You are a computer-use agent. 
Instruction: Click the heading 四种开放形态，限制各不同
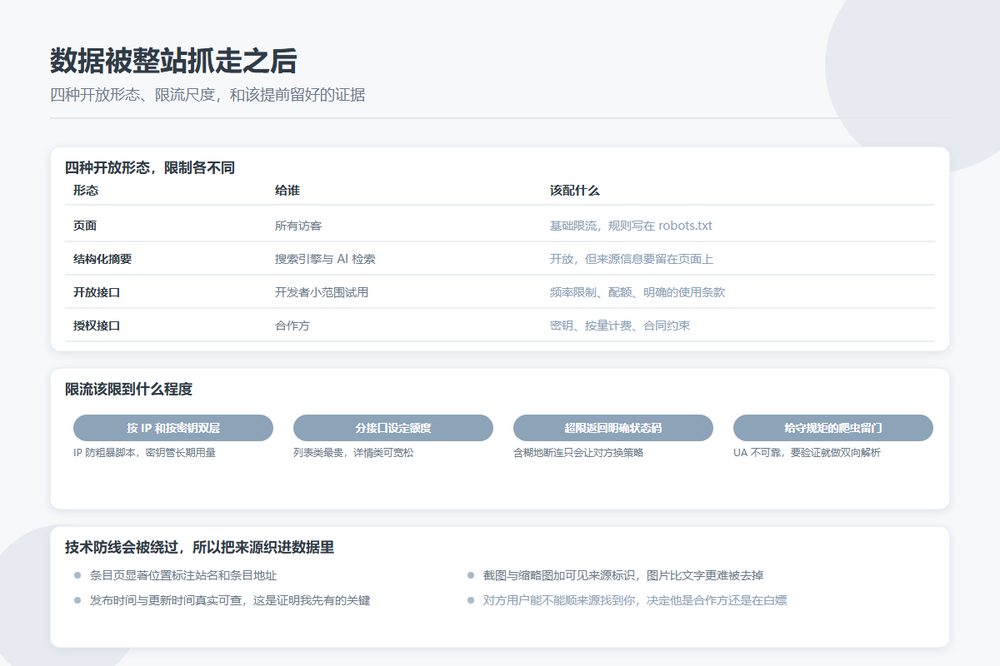tap(150, 168)
